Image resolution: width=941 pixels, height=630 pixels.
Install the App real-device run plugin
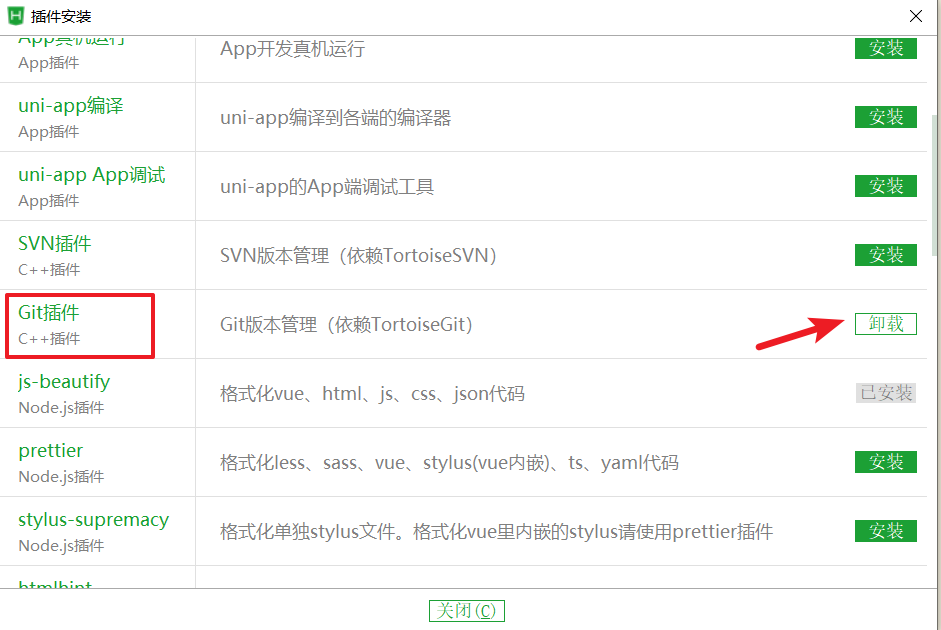click(885, 48)
